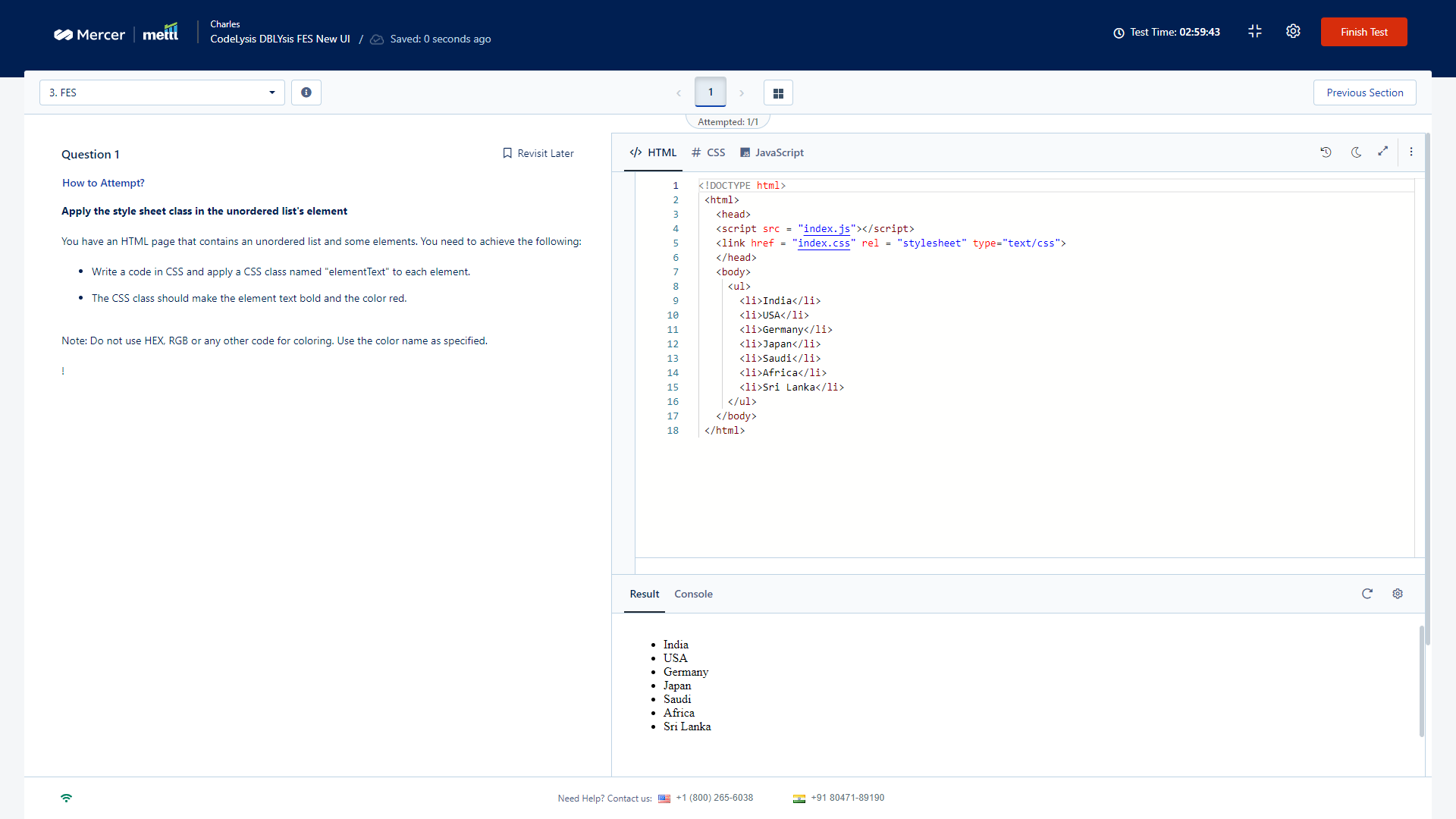This screenshot has height=819, width=1456.
Task: Select the Result output tab
Action: [645, 594]
